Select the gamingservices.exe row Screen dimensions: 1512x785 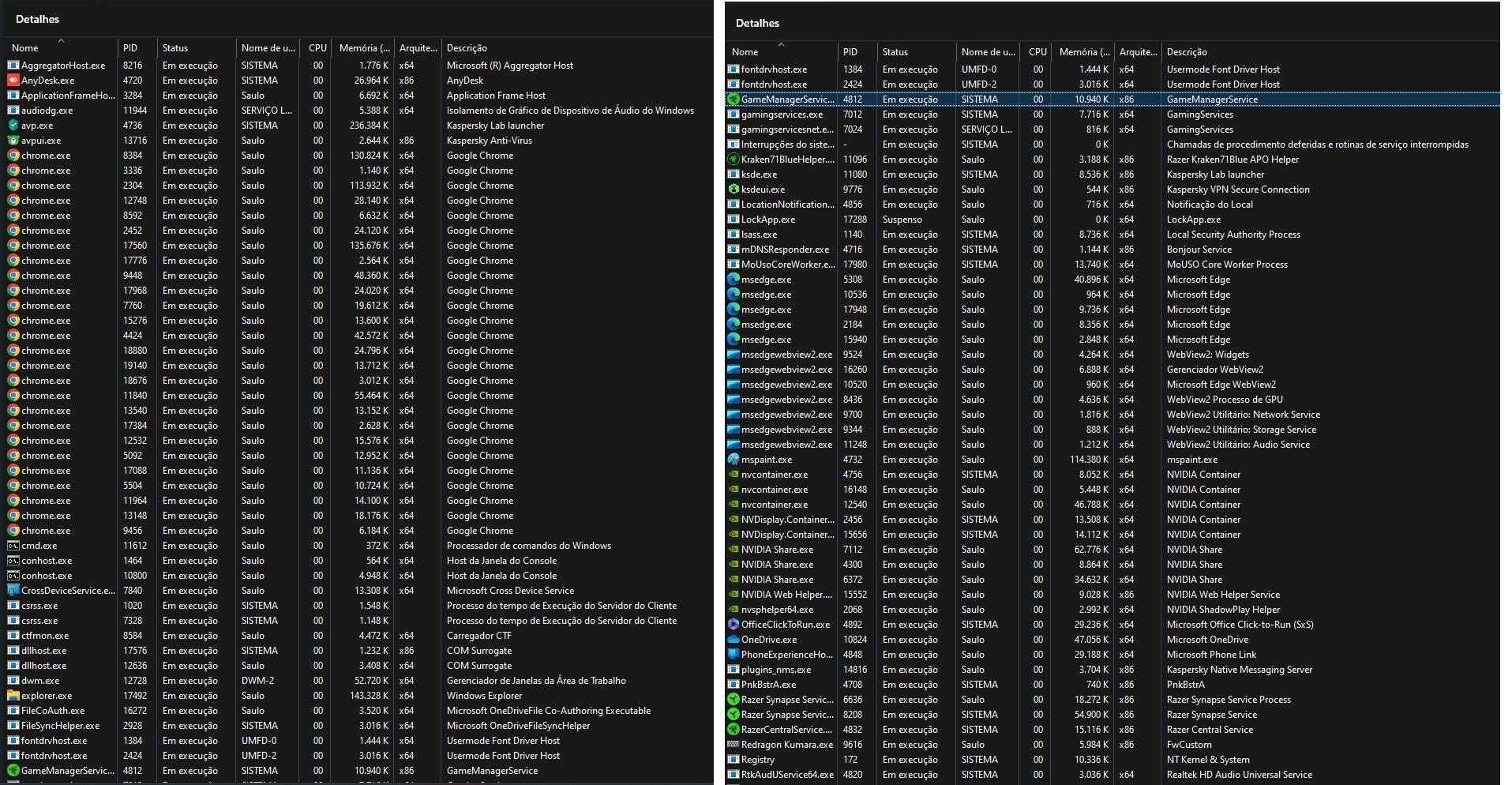pos(1112,115)
